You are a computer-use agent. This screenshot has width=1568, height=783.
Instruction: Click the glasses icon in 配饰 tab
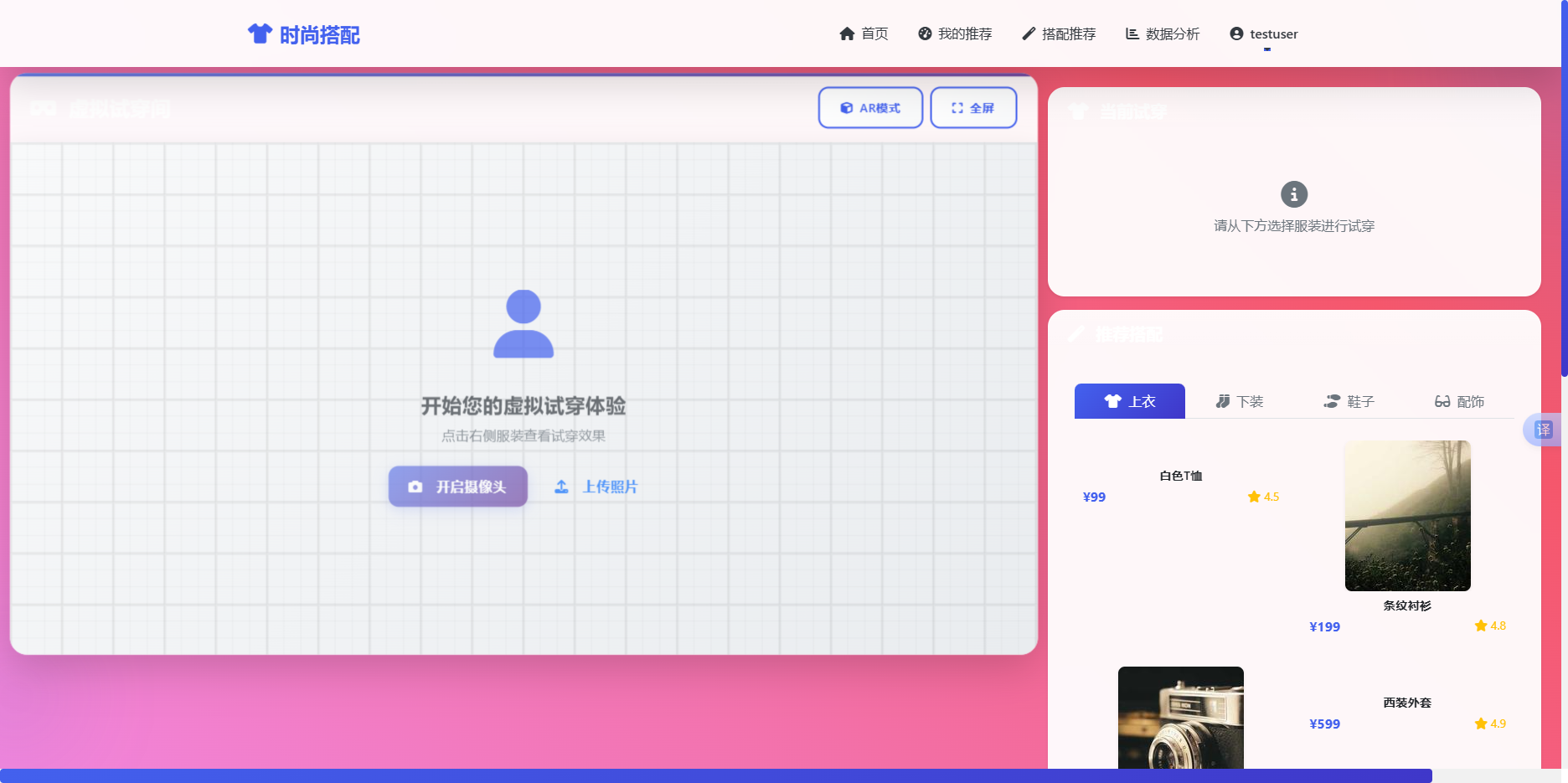pyautogui.click(x=1442, y=401)
